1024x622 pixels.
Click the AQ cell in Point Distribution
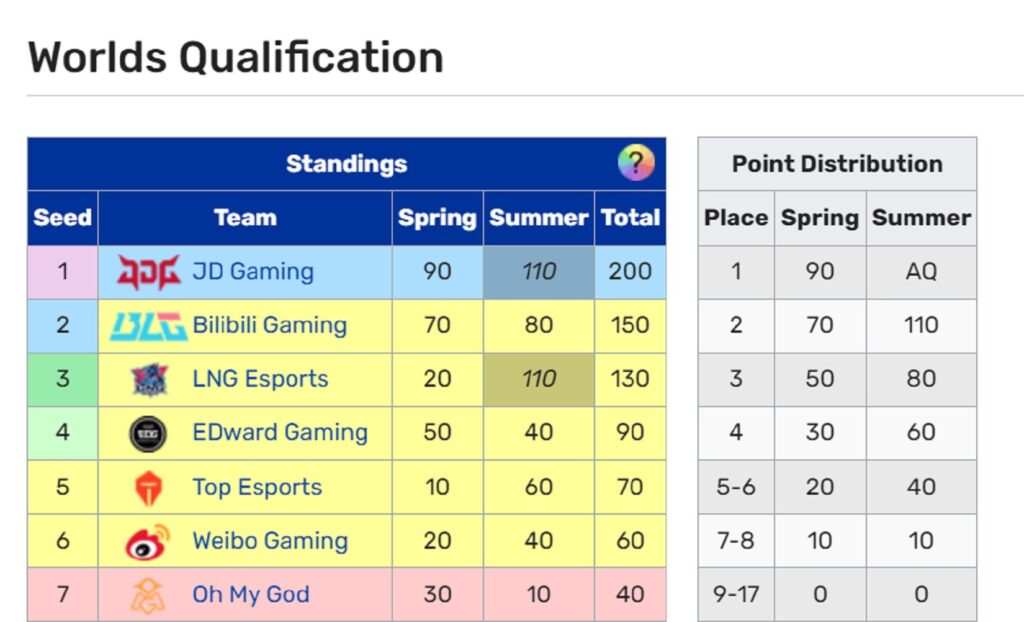click(x=921, y=272)
